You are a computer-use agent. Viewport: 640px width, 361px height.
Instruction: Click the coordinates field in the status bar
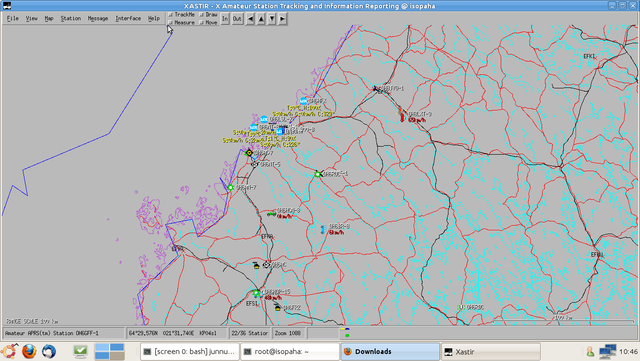coord(176,333)
